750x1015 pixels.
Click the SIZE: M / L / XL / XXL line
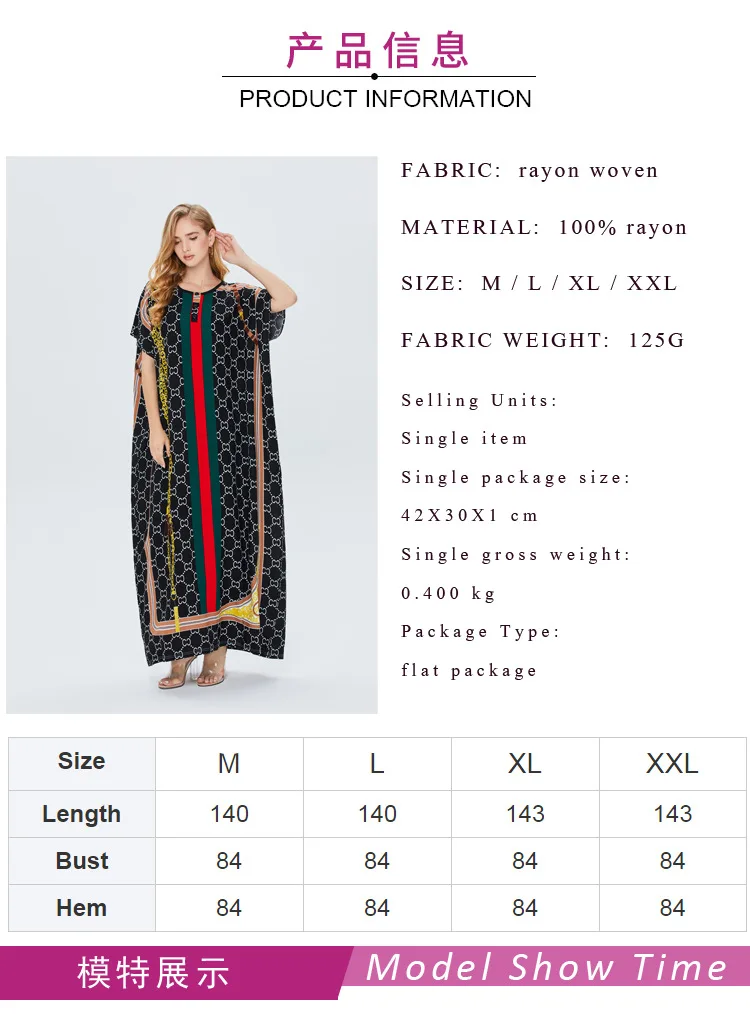click(x=539, y=284)
